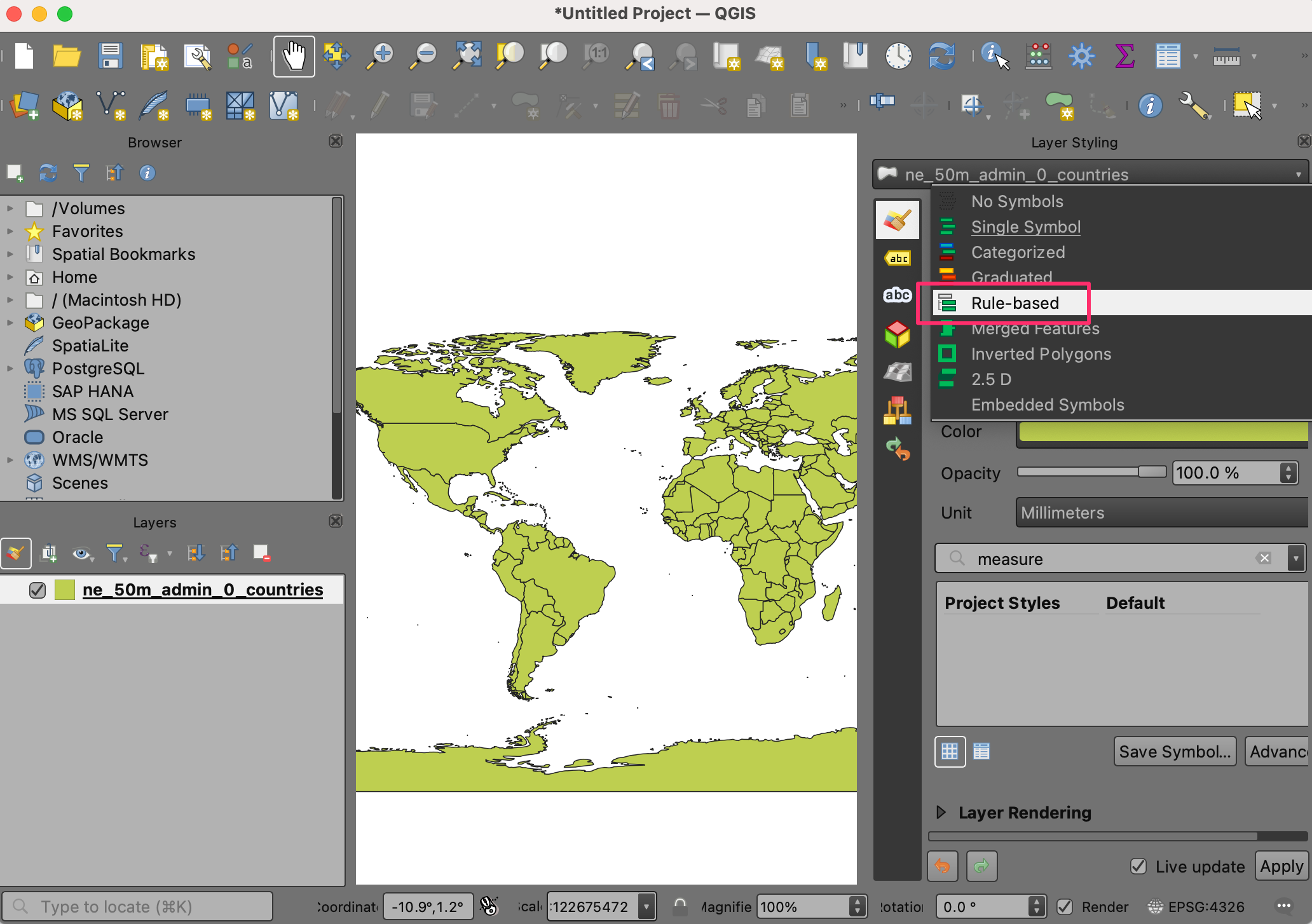The height and width of the screenshot is (924, 1312).
Task: Click the Refresh map canvas icon
Action: click(941, 57)
